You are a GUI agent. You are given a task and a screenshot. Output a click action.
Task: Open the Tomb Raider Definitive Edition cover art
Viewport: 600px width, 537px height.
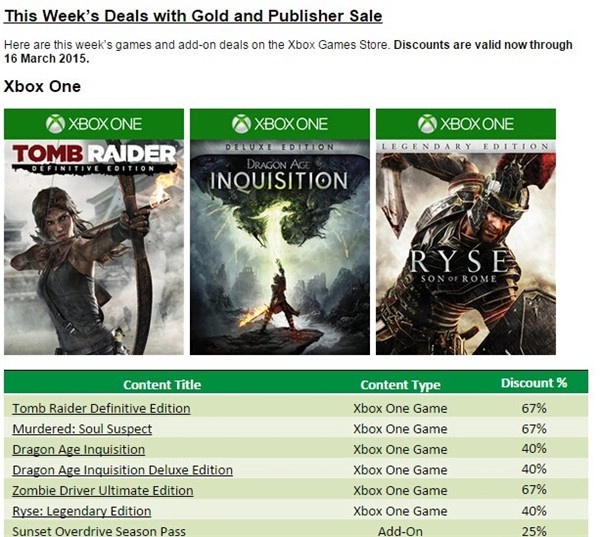(94, 247)
